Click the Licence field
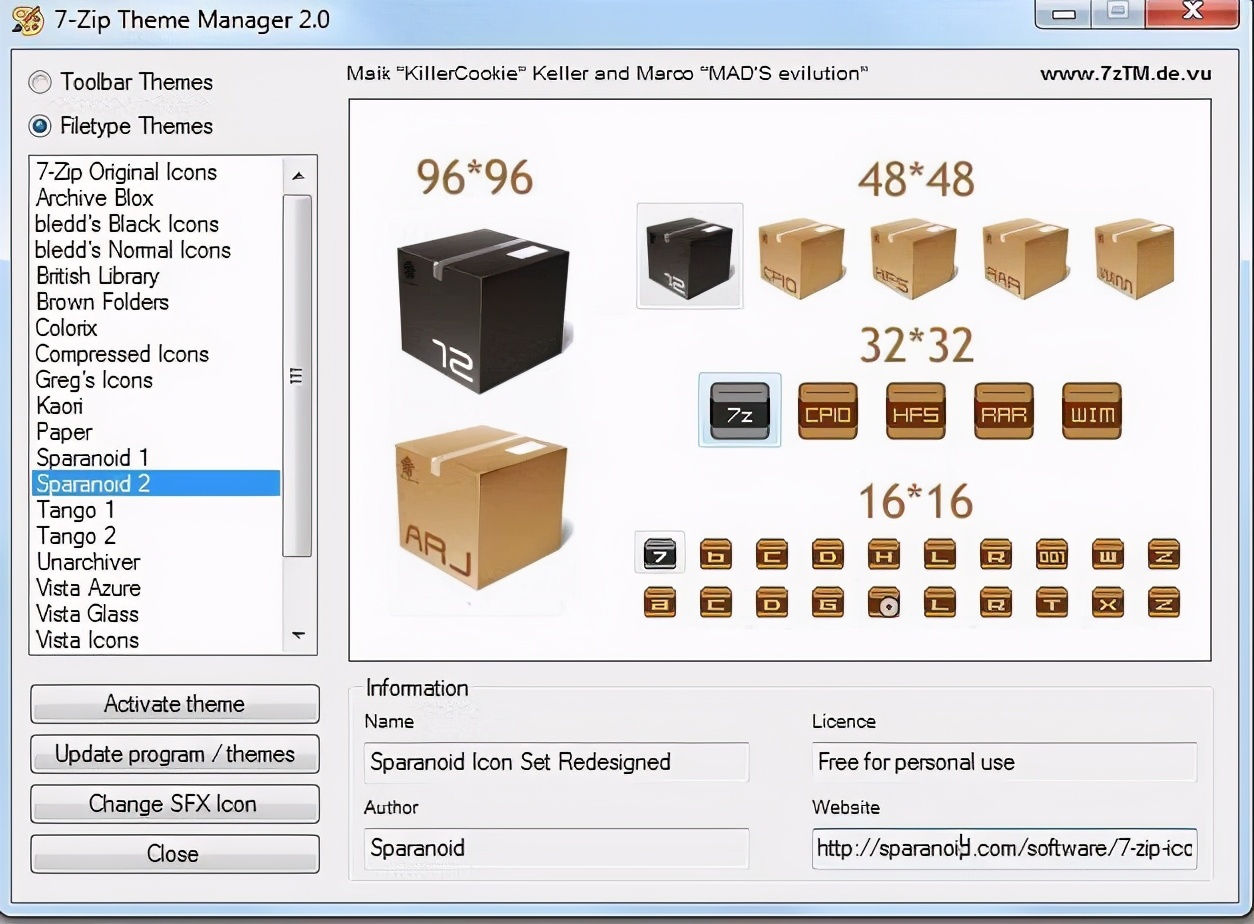The height and width of the screenshot is (924, 1254). [1004, 762]
